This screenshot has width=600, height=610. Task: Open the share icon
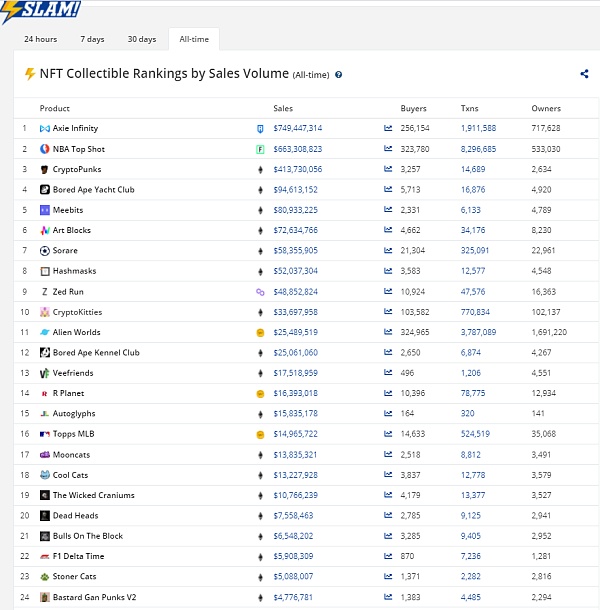coord(584,74)
